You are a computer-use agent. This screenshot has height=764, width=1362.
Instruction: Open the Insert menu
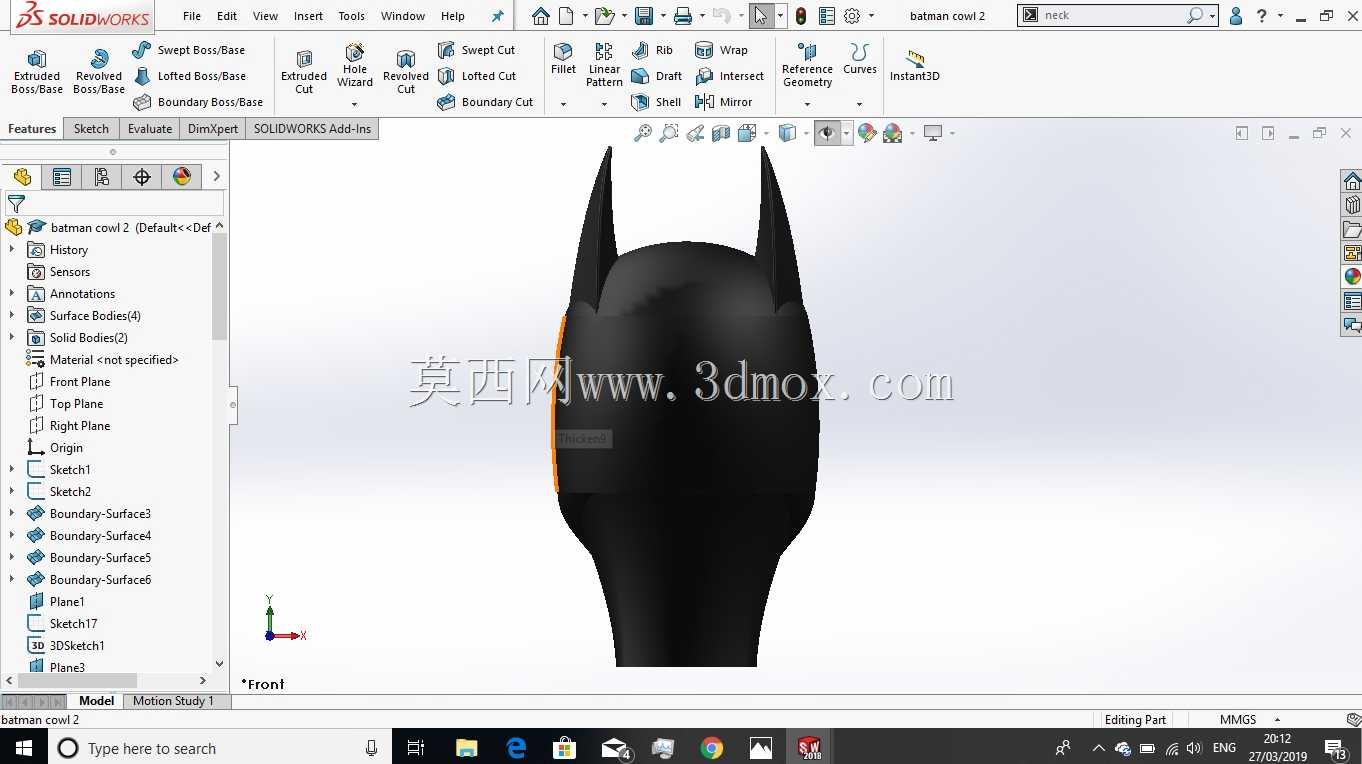click(308, 16)
